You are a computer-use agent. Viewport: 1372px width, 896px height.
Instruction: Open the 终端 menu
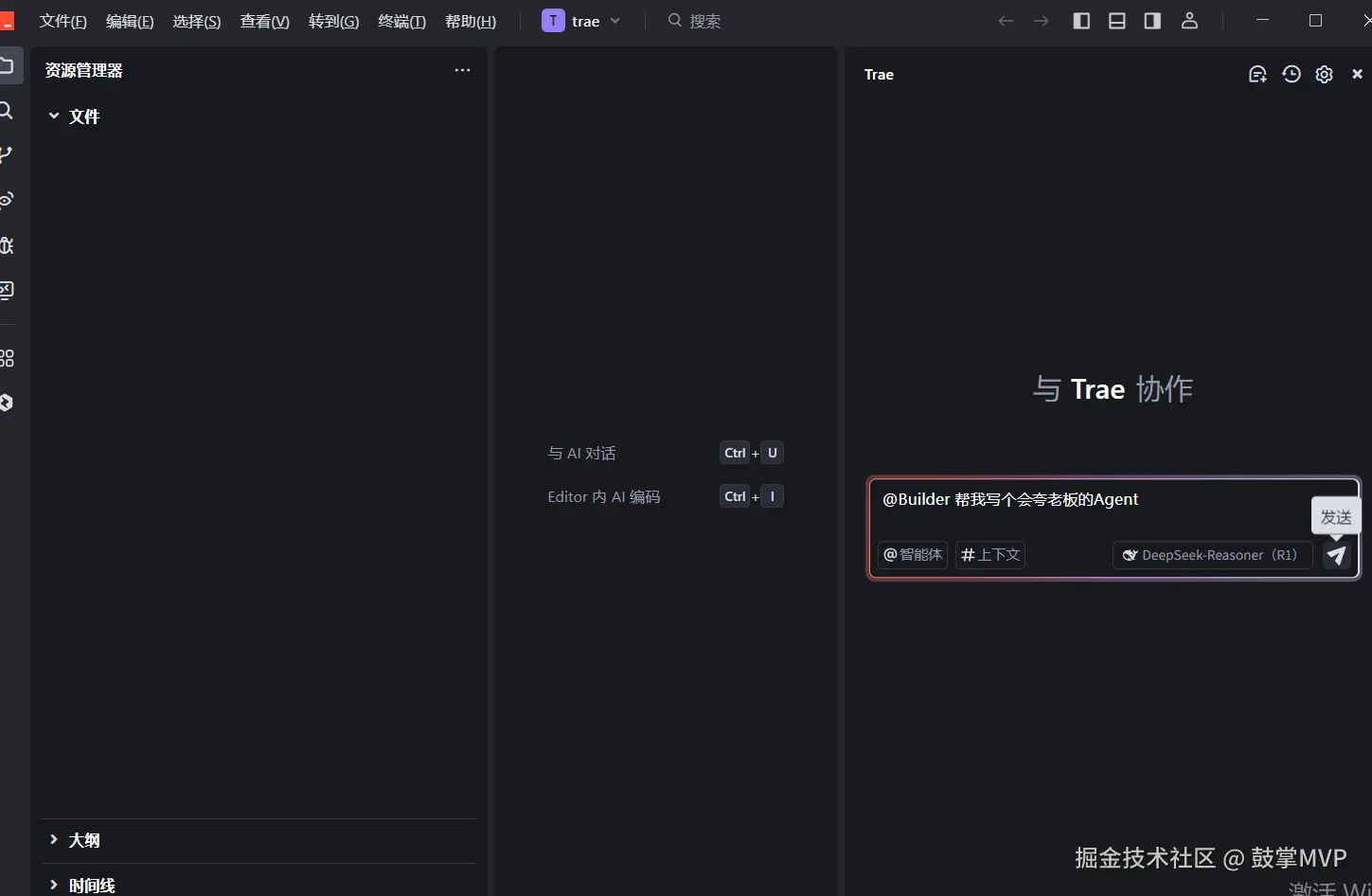tap(401, 20)
